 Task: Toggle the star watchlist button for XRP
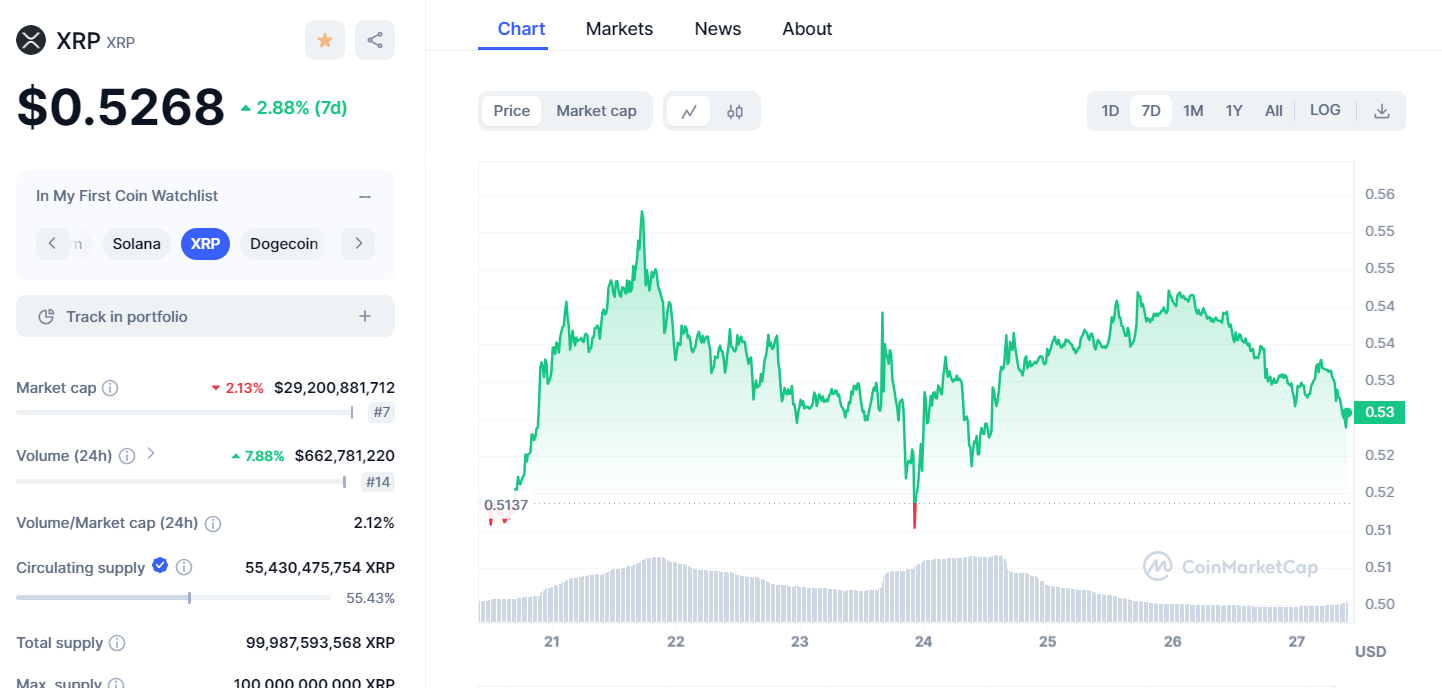click(x=325, y=40)
